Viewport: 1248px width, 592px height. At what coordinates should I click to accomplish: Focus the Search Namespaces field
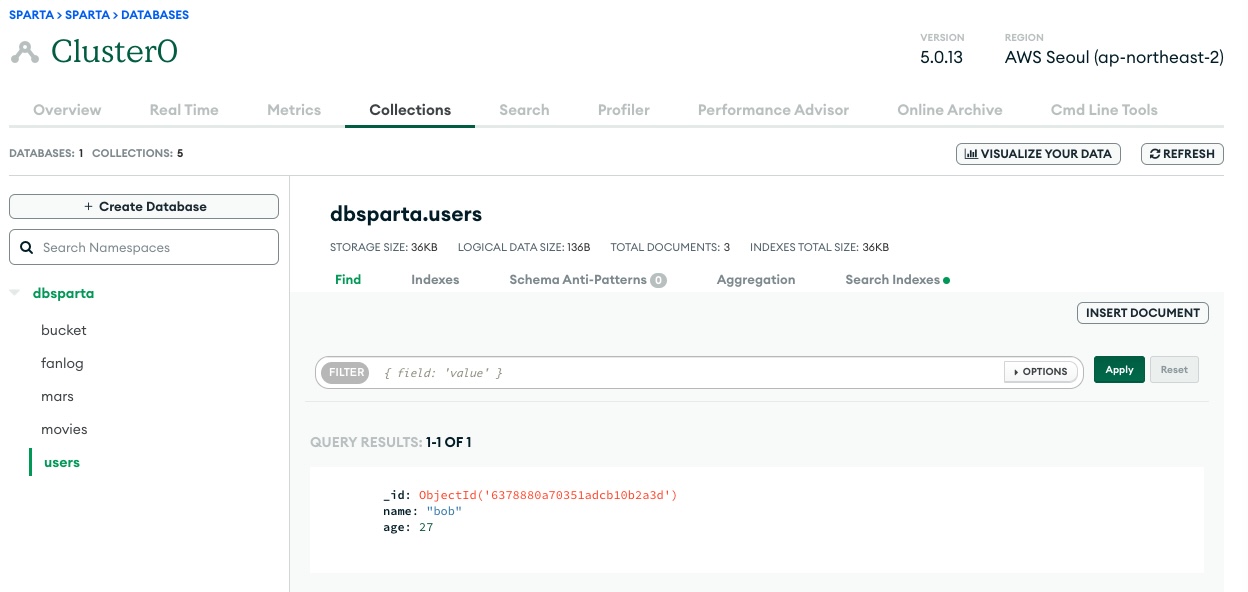click(144, 247)
